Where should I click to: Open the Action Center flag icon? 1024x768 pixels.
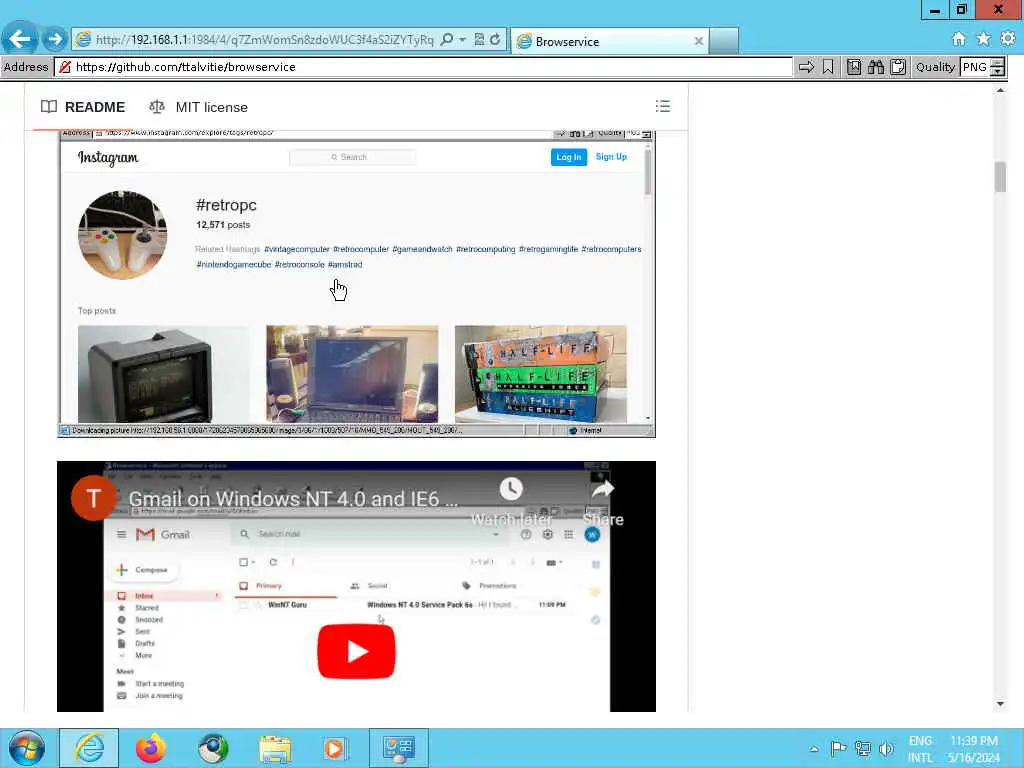click(839, 748)
